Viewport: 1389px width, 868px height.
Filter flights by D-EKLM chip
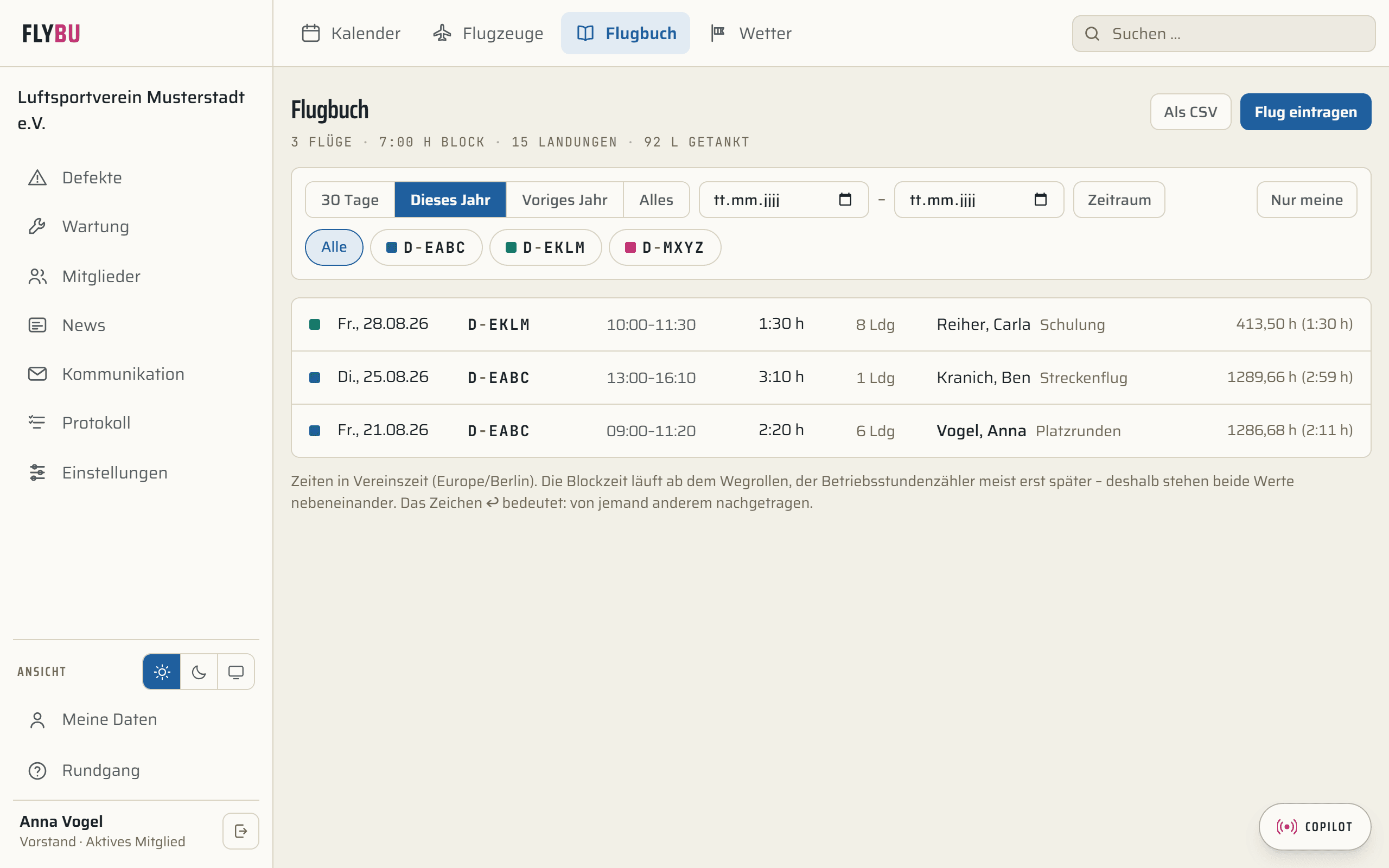point(545,247)
